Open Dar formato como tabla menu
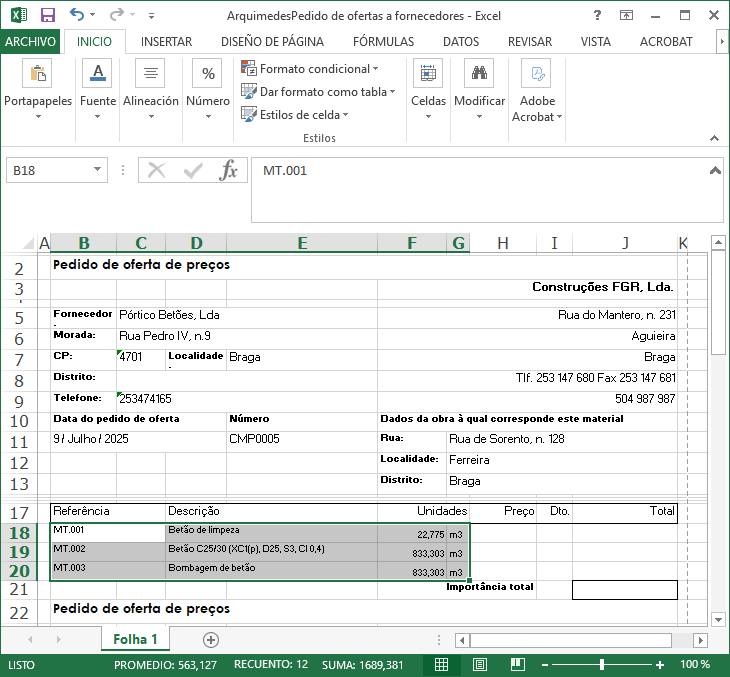Viewport: 730px width, 677px height. click(318, 91)
